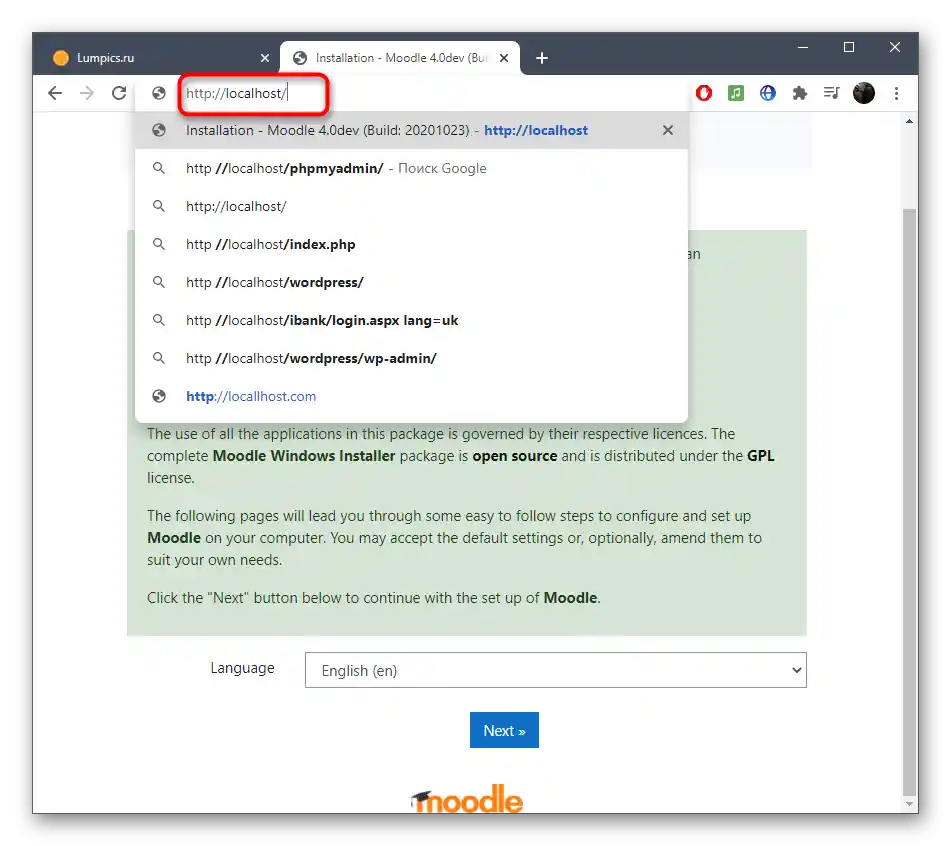Select the Installation - Moodle 4.0dev tab
The height and width of the screenshot is (846, 951).
(400, 58)
